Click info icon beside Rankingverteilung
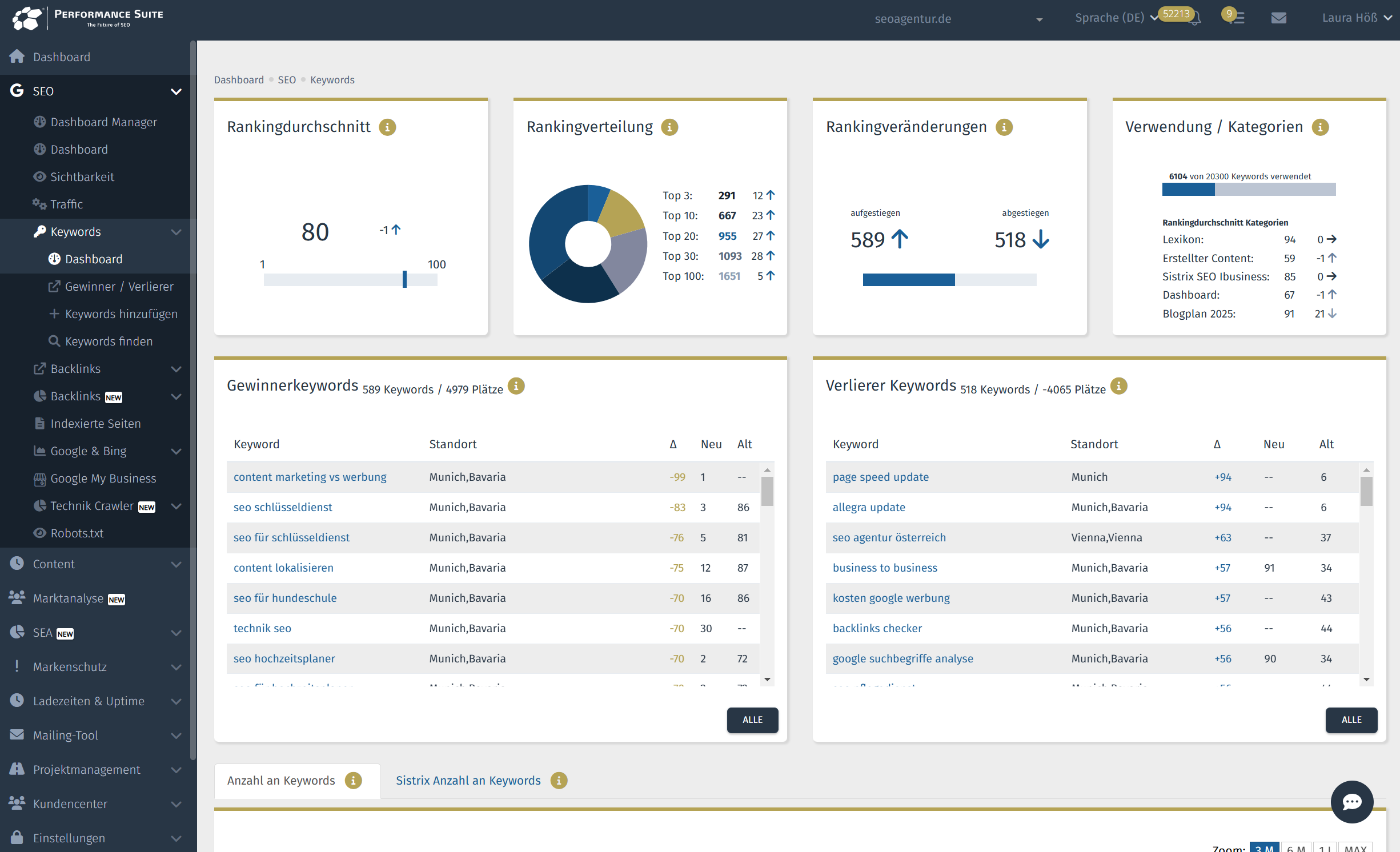Screen dimensions: 1400x852 [x=669, y=127]
